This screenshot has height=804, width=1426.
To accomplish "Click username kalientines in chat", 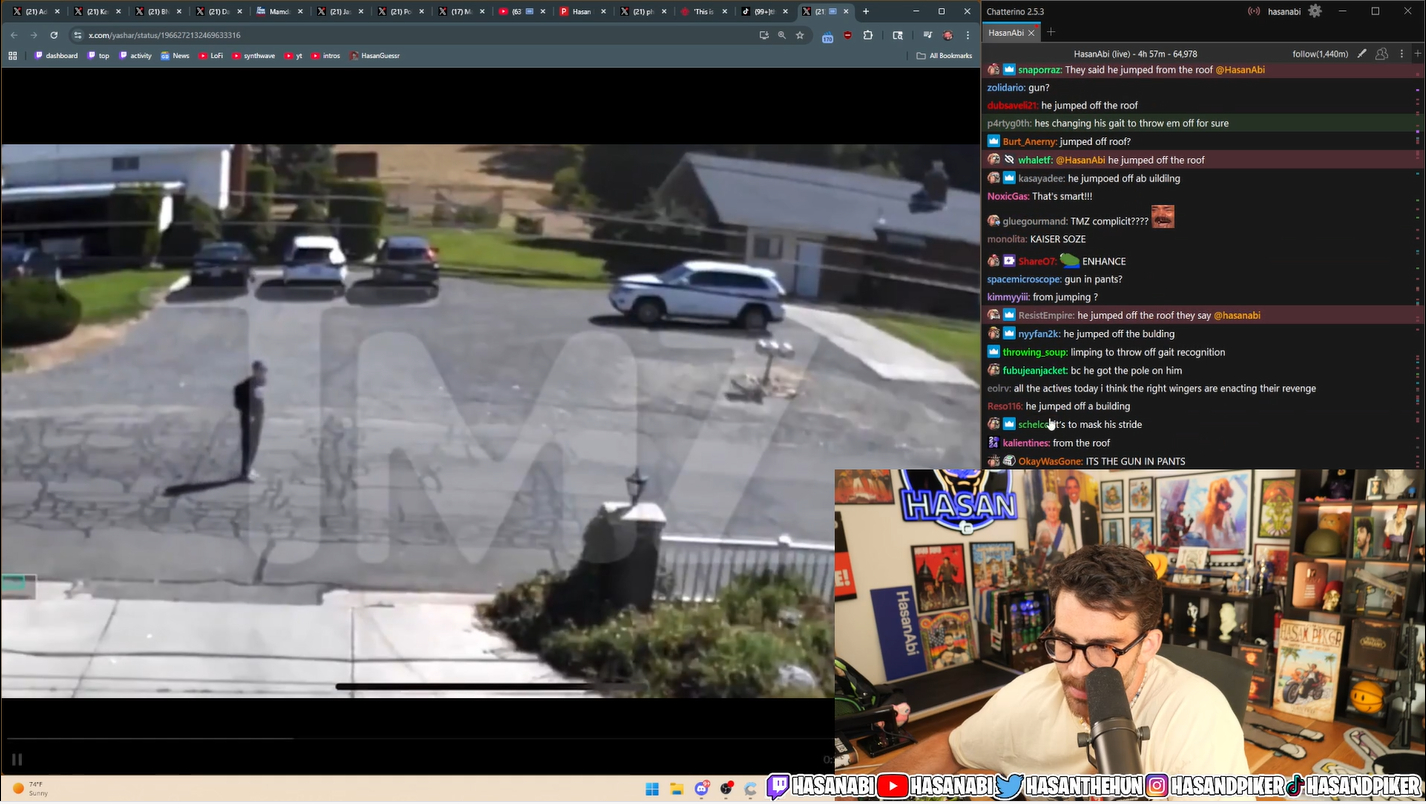I will pyautogui.click(x=1026, y=443).
